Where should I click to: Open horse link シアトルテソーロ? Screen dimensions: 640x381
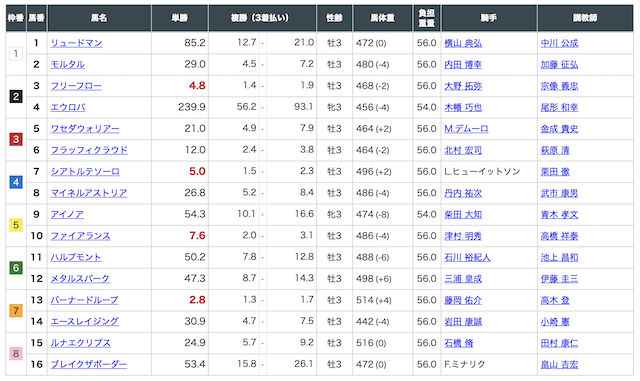point(85,172)
